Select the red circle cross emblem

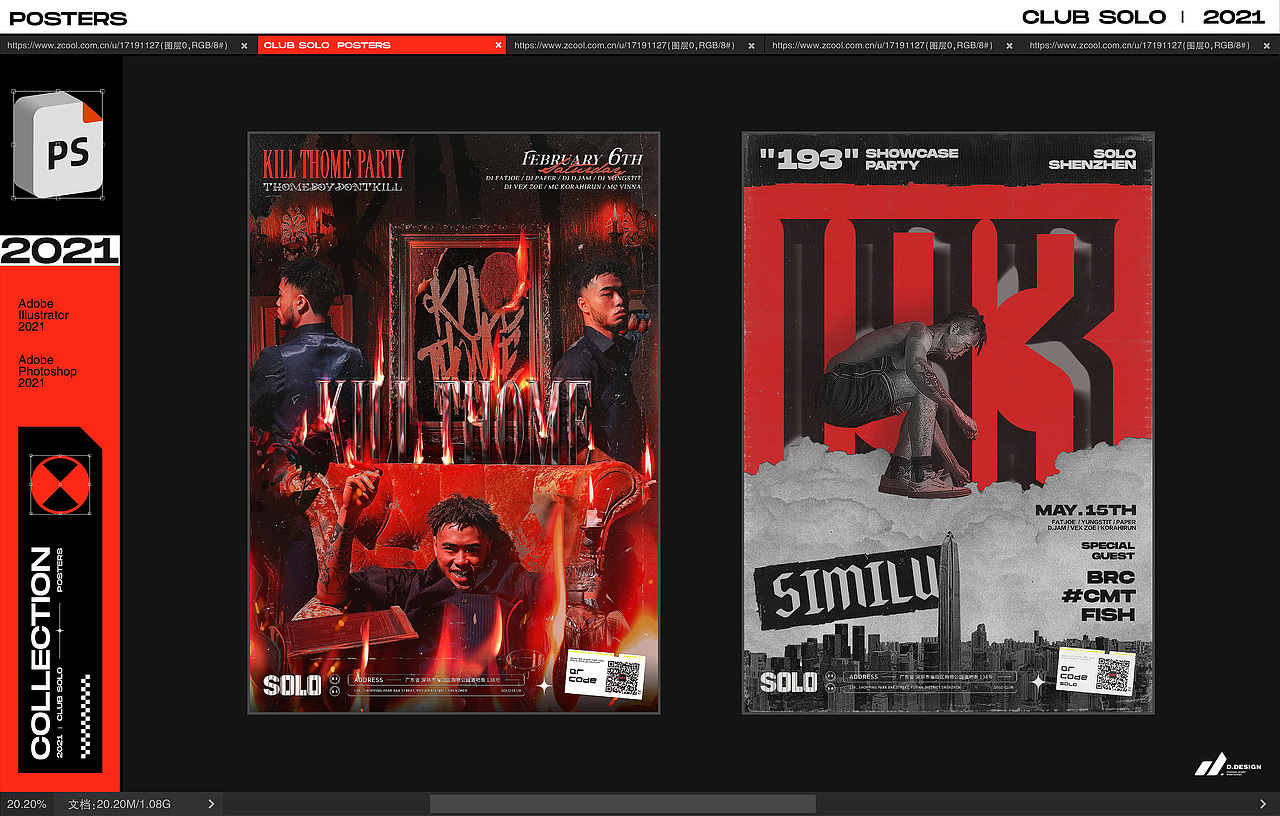[x=59, y=484]
